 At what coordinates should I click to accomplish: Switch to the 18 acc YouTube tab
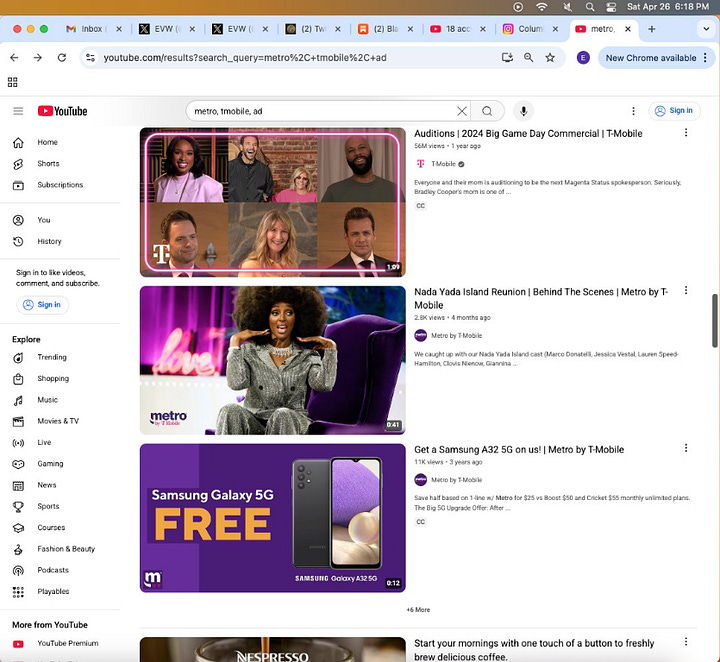458,29
